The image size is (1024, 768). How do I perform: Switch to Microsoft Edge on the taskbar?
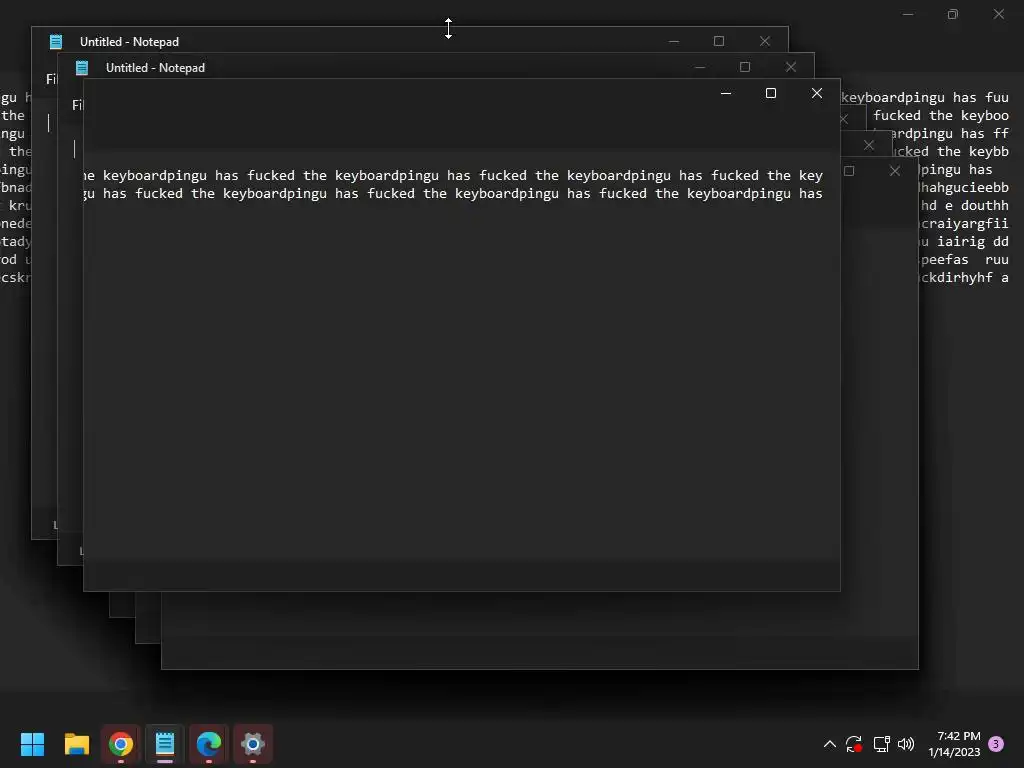(x=209, y=744)
